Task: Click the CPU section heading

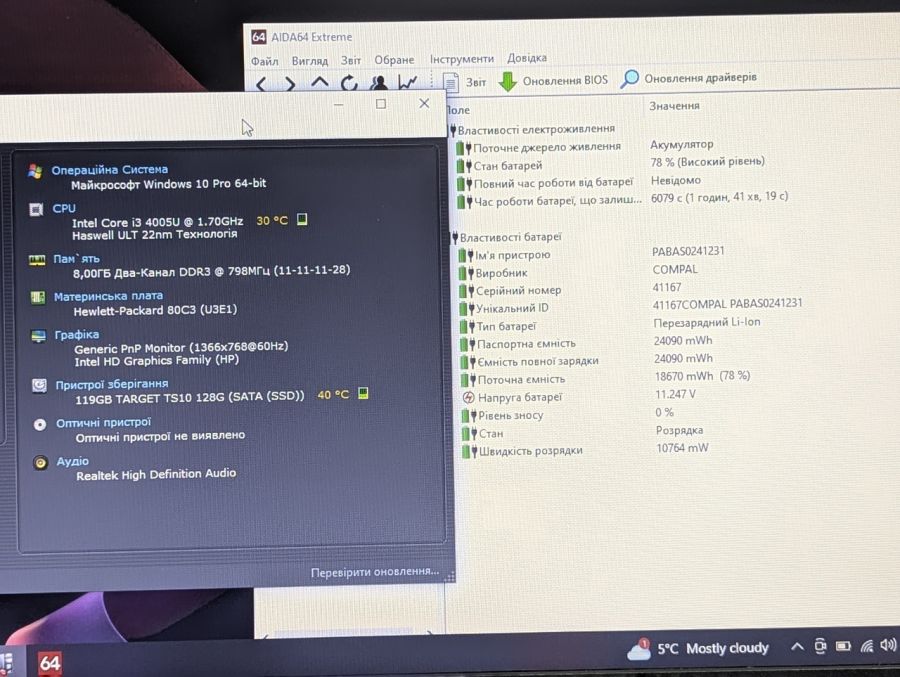Action: (x=64, y=208)
